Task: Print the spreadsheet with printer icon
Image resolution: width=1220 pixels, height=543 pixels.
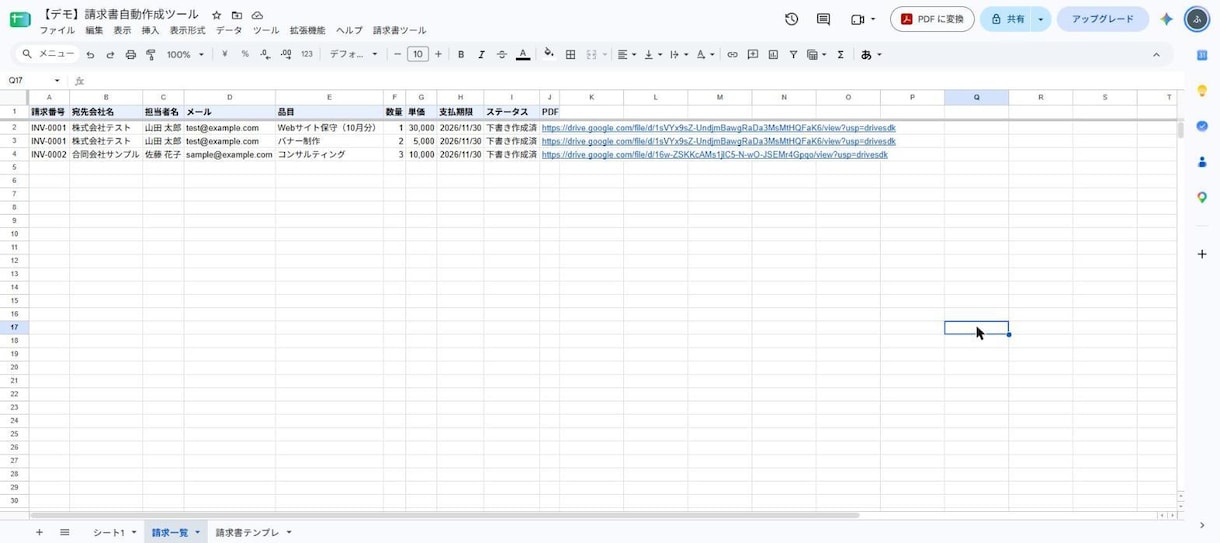Action: pos(131,55)
